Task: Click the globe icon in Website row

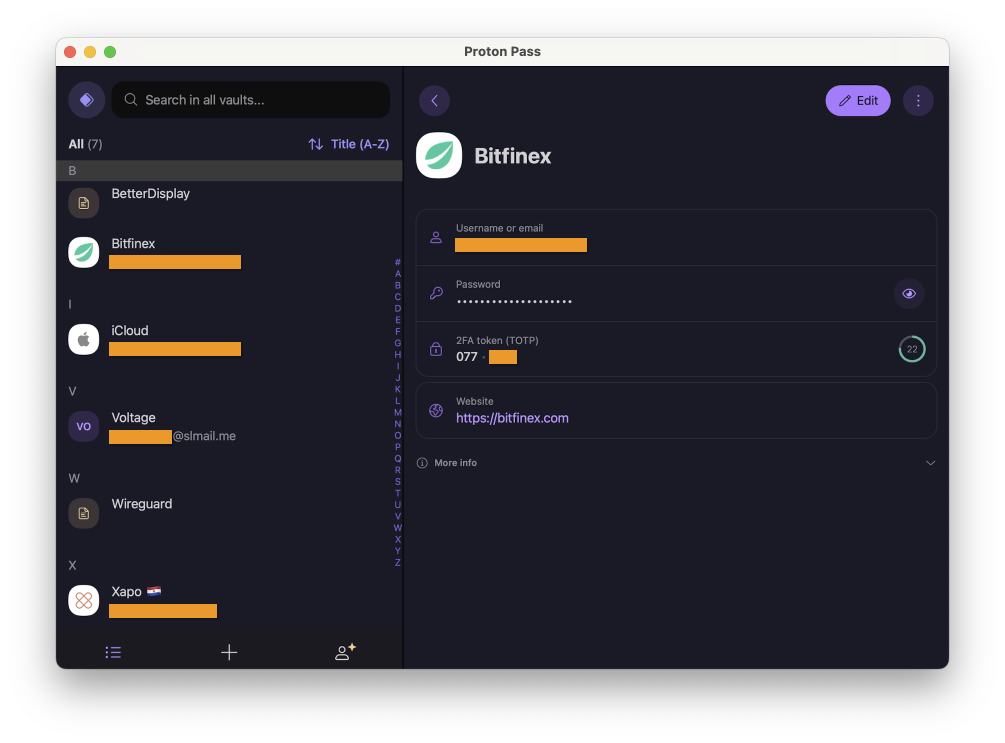Action: [x=436, y=411]
